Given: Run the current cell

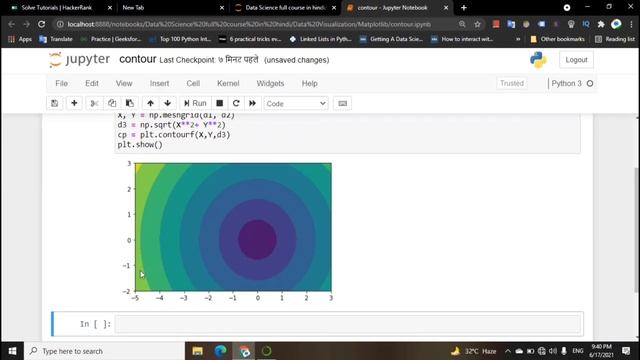Looking at the screenshot, I should click(x=195, y=103).
